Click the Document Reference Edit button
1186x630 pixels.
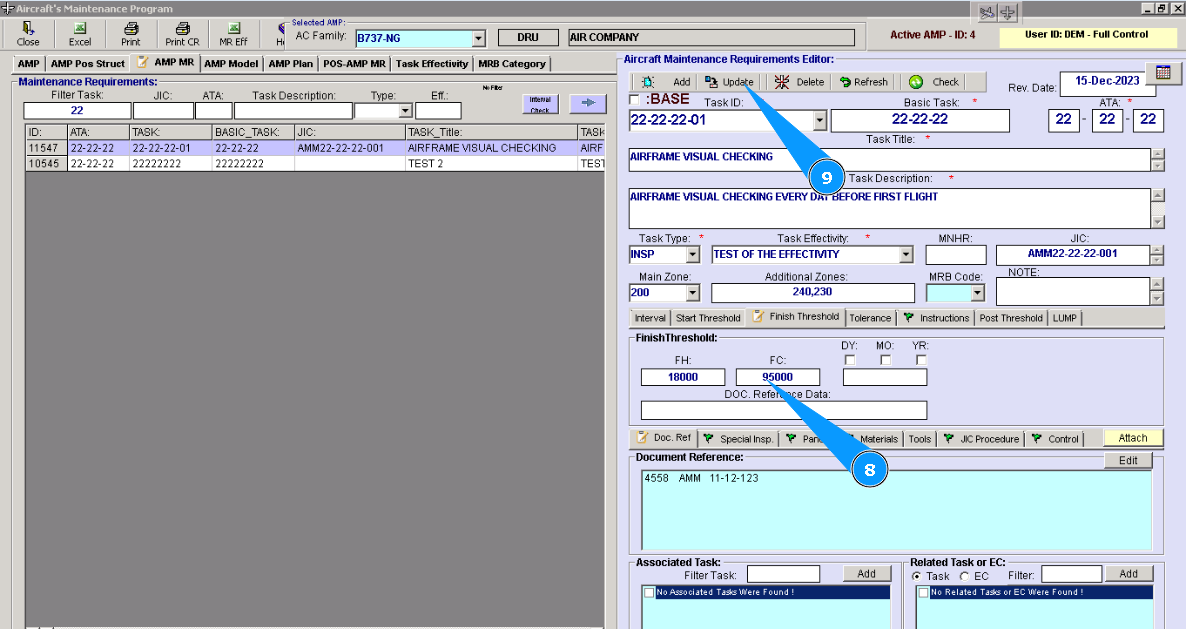1128,461
